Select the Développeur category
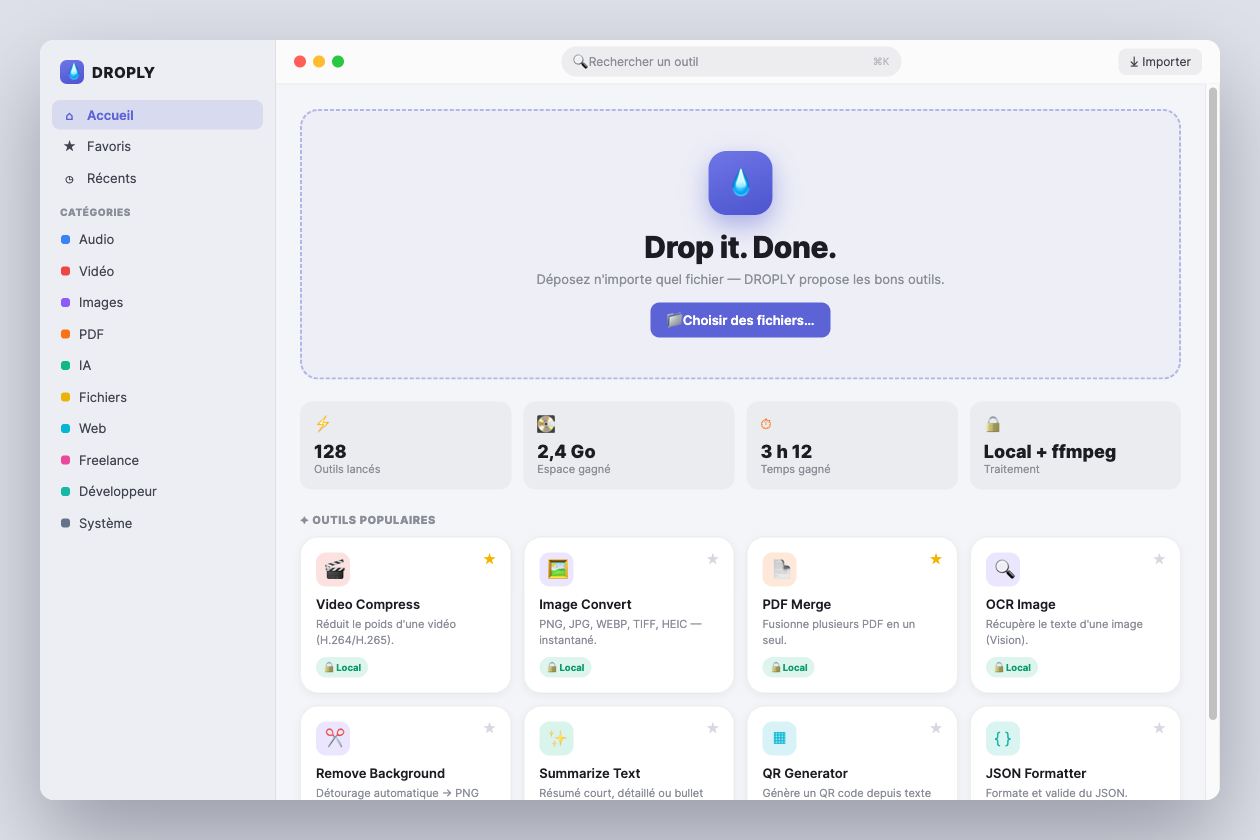 coord(157,491)
